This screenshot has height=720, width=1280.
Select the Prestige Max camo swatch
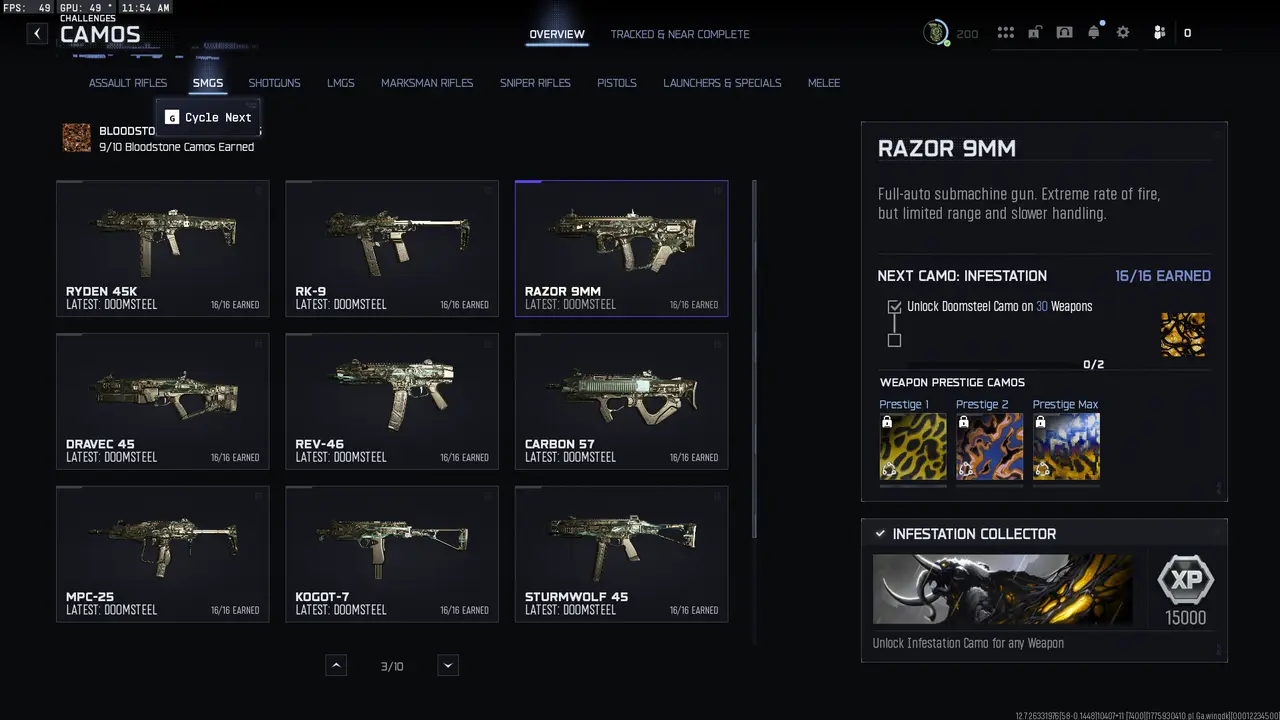coord(1066,447)
